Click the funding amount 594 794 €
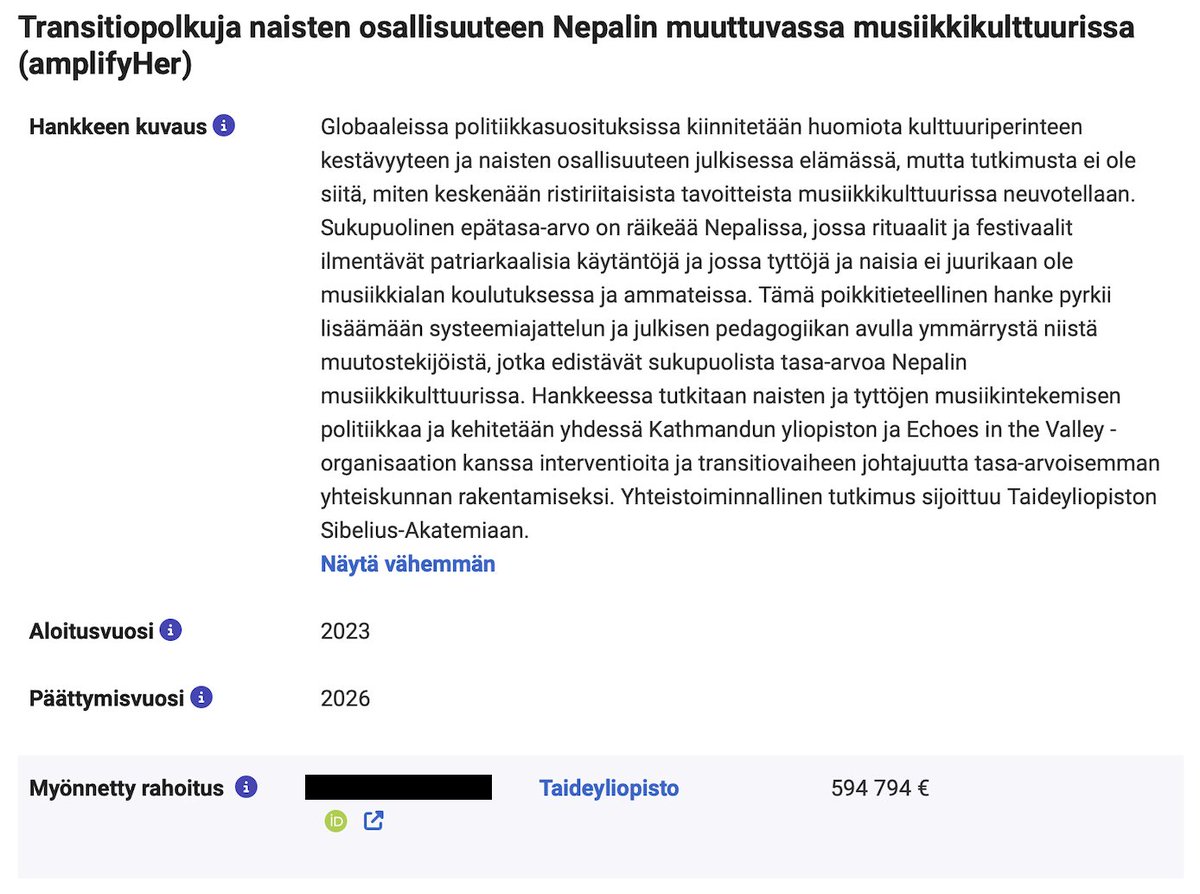The width and height of the screenshot is (1200, 894). pyautogui.click(x=880, y=788)
